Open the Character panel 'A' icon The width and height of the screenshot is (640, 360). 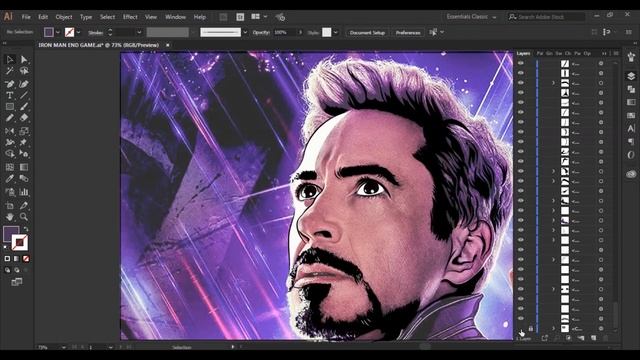click(631, 128)
